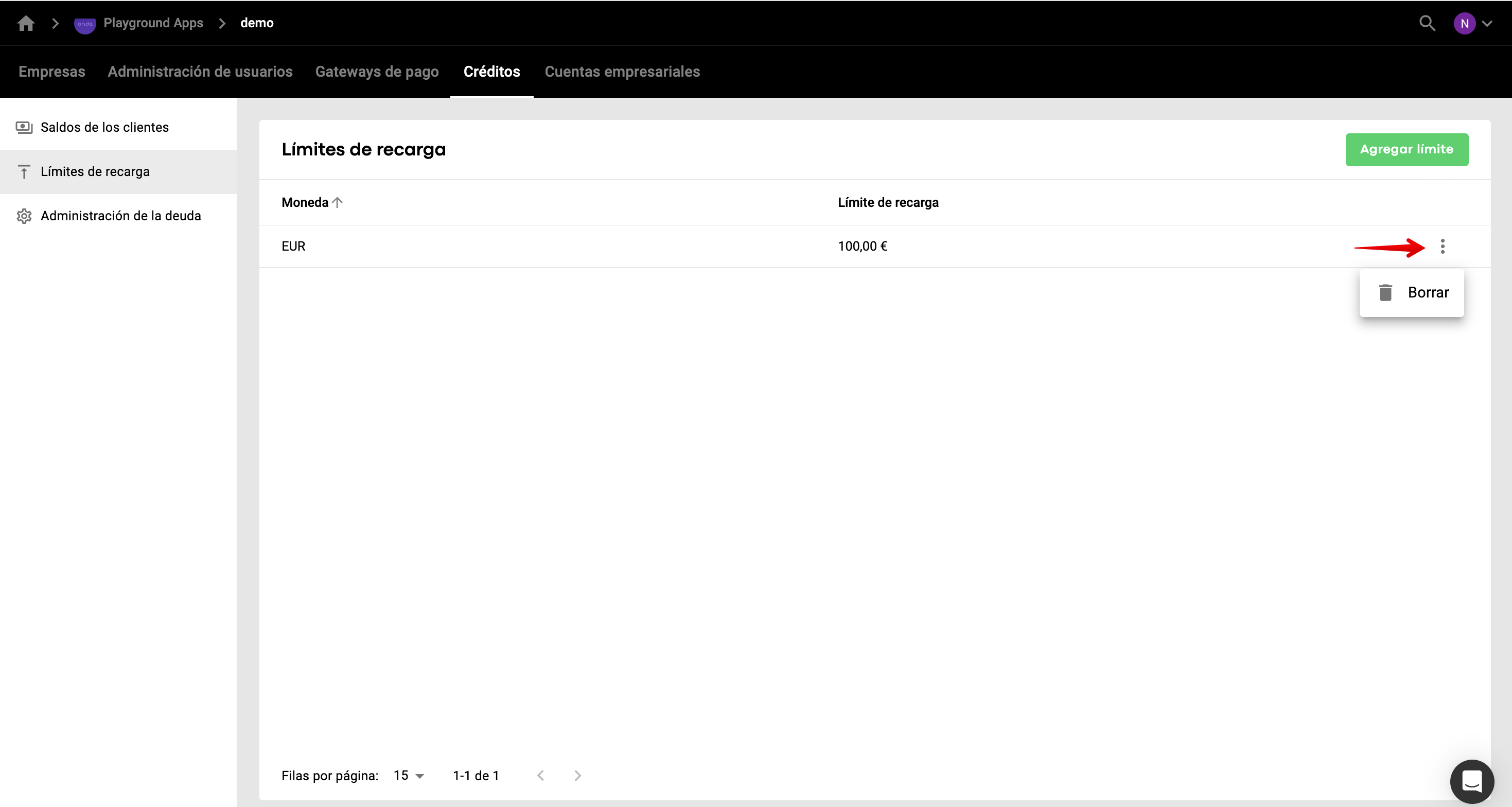
Task: Open the search magnifier icon
Action: pyautogui.click(x=1427, y=24)
